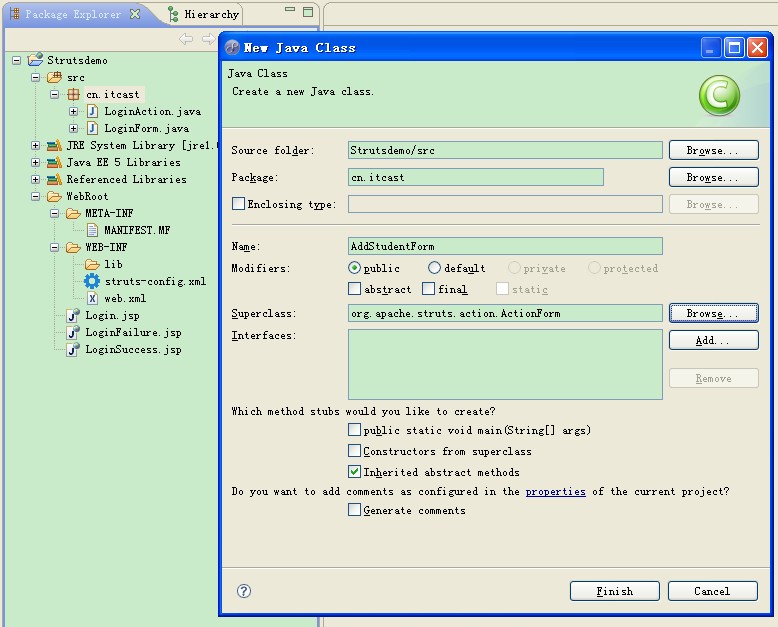The height and width of the screenshot is (627, 778).
Task: Select the default modifier radio button
Action: [434, 268]
